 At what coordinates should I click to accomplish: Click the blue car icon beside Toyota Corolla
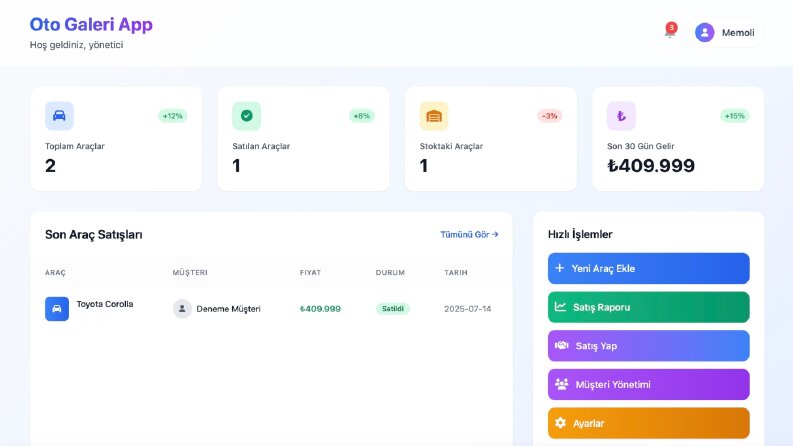pos(57,309)
